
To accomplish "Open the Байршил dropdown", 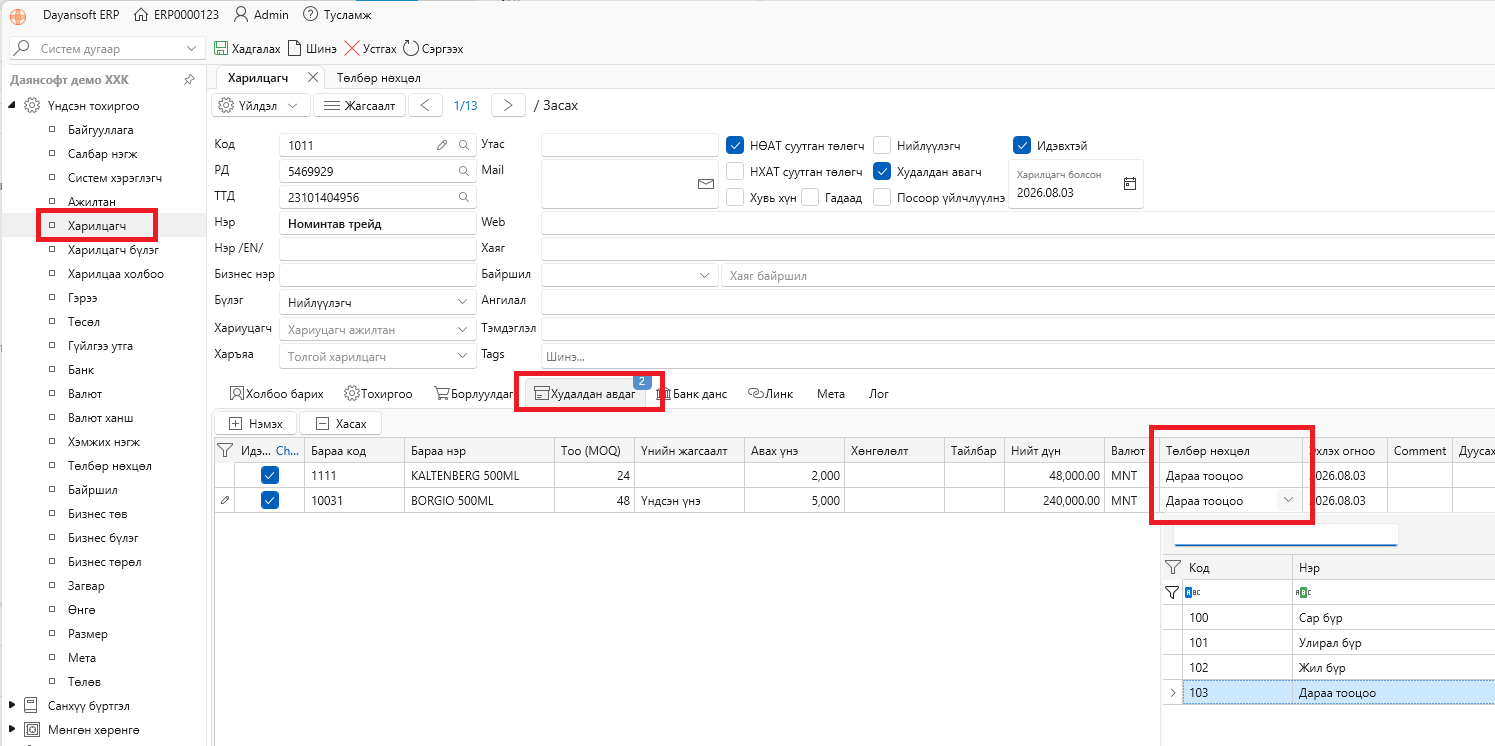I will [702, 275].
